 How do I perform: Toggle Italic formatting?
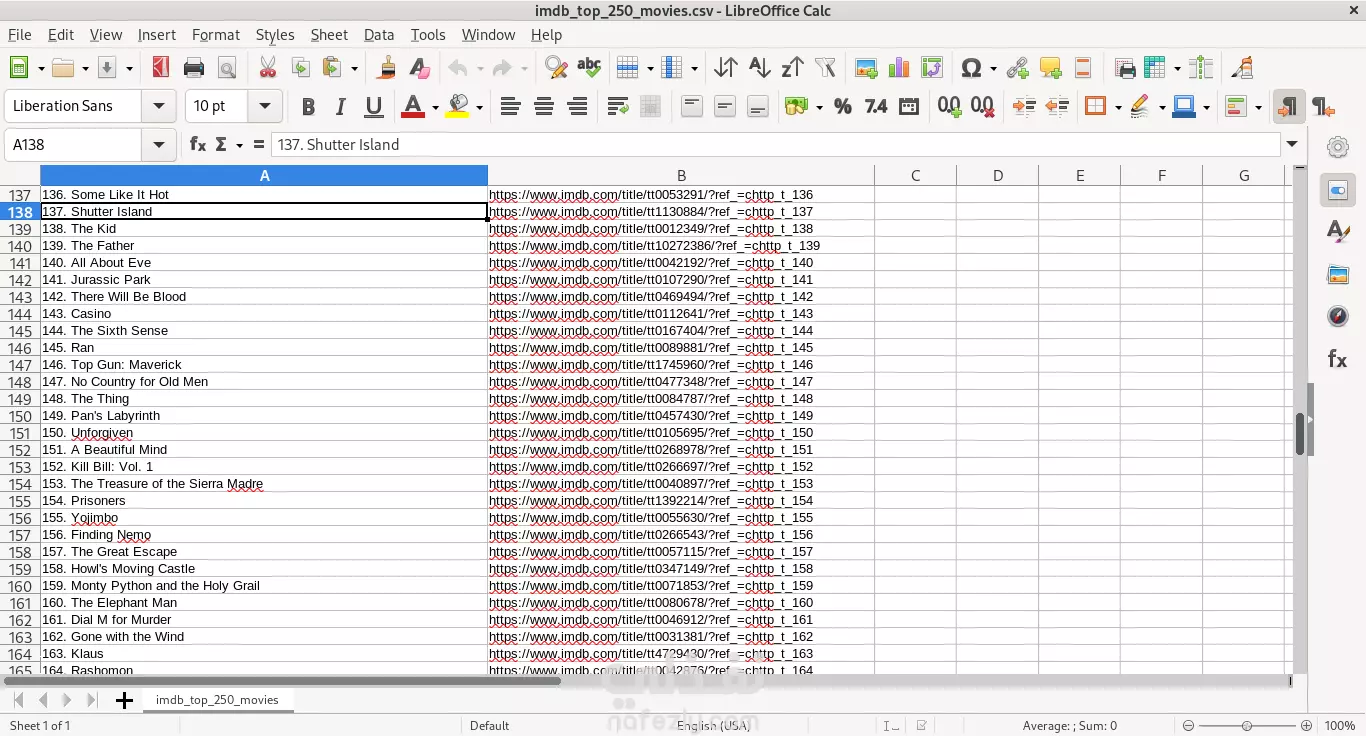[x=341, y=106]
